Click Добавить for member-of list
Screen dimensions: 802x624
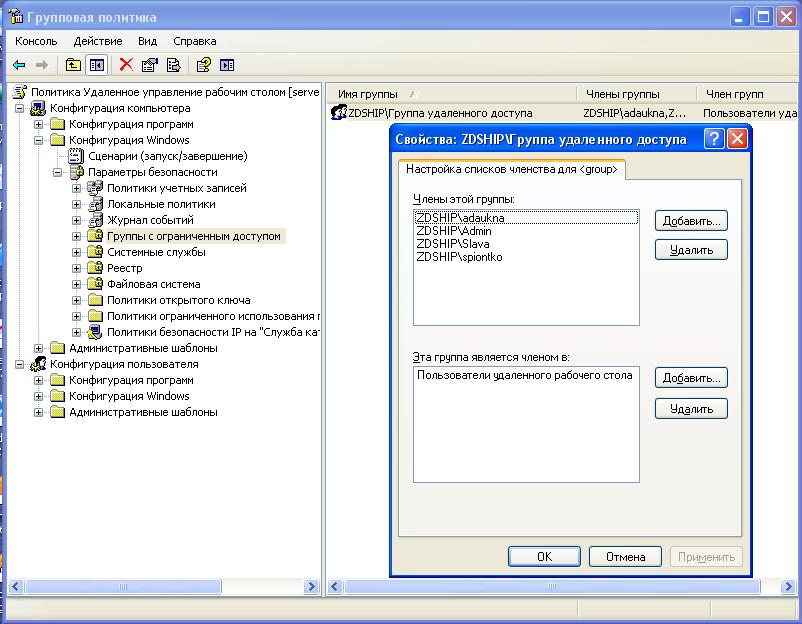(691, 378)
